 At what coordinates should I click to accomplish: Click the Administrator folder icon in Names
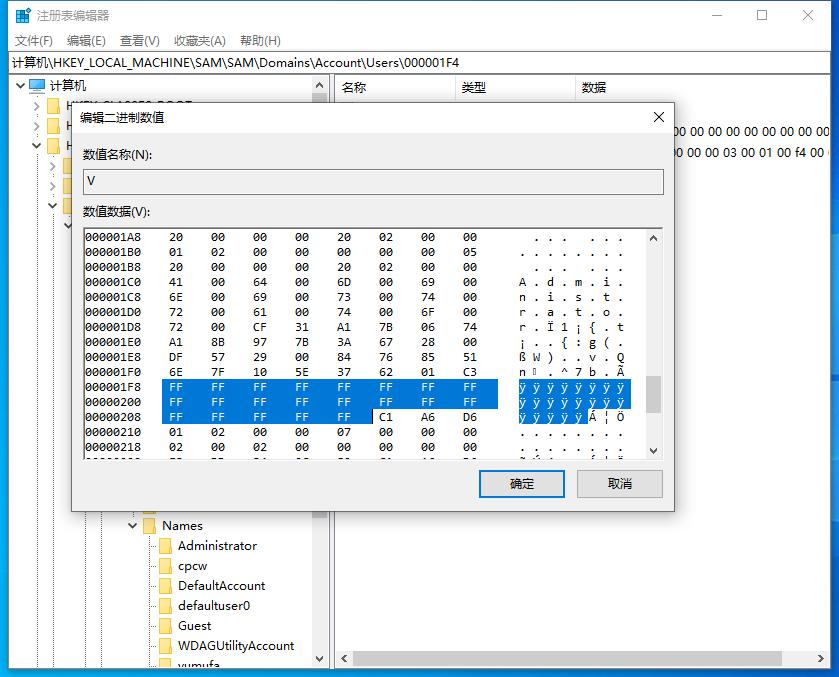pyautogui.click(x=165, y=546)
